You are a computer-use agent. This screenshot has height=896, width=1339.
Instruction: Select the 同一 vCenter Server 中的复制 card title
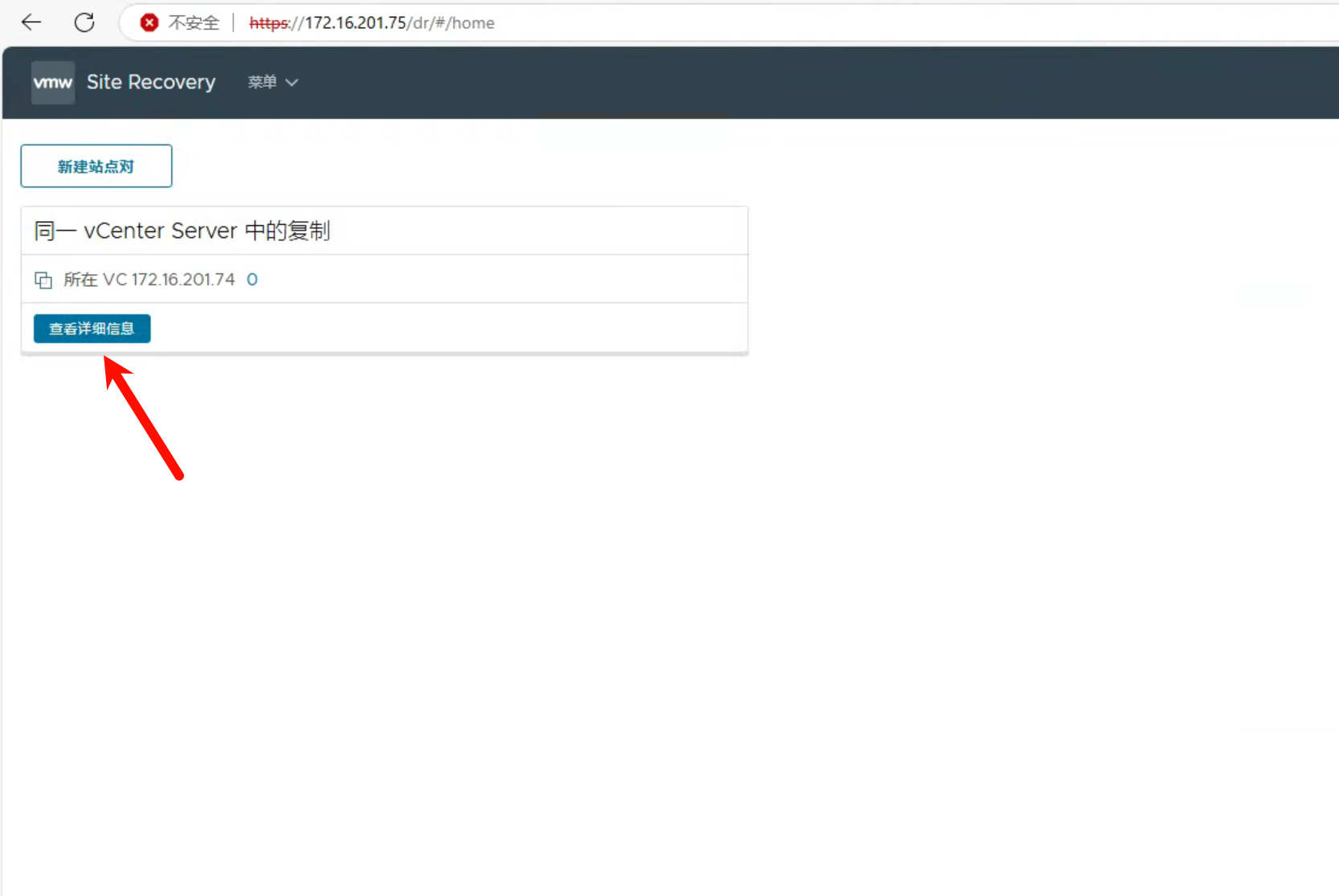point(182,231)
